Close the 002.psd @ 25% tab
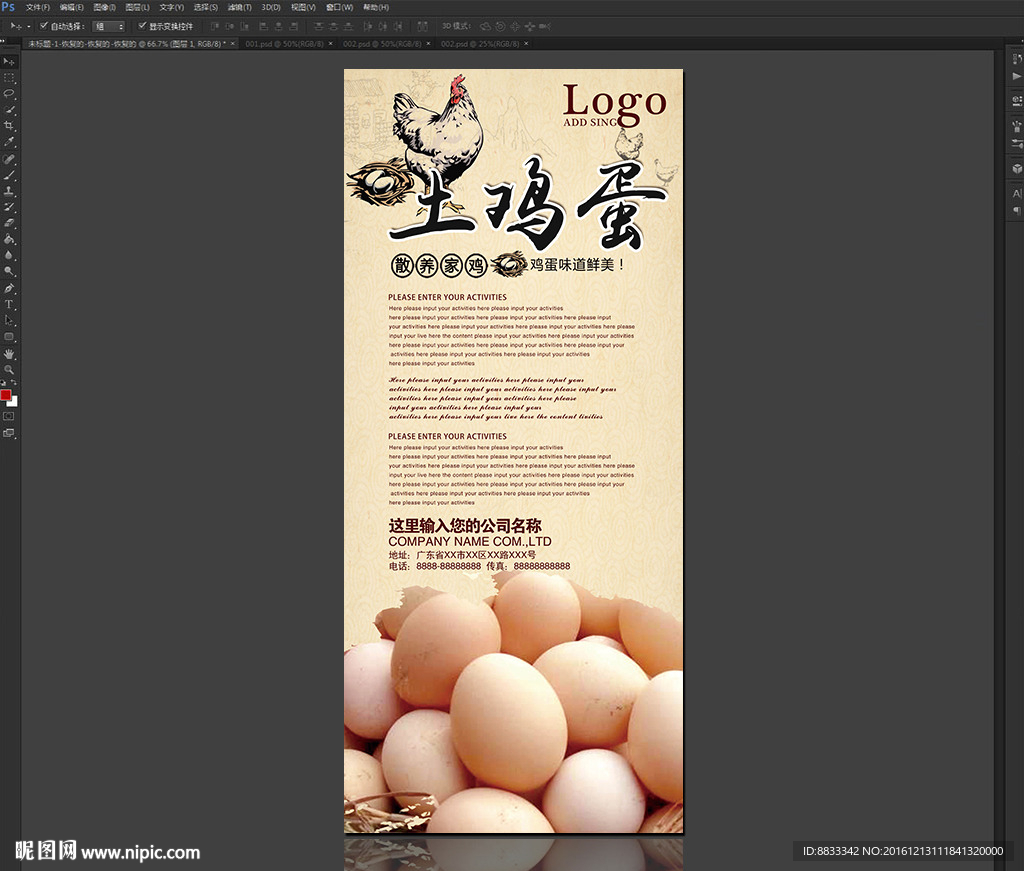Image resolution: width=1024 pixels, height=871 pixels. 526,44
